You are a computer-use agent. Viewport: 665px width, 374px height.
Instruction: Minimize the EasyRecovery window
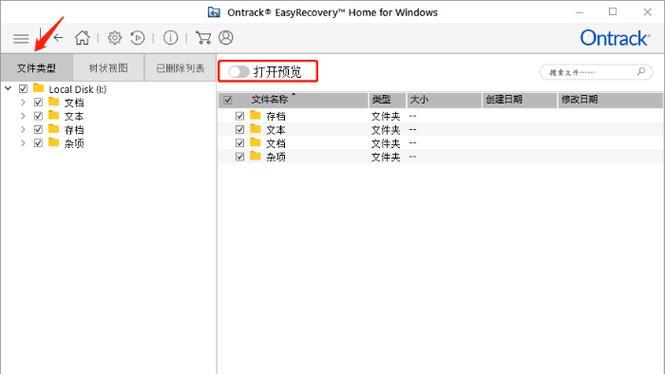(x=579, y=12)
